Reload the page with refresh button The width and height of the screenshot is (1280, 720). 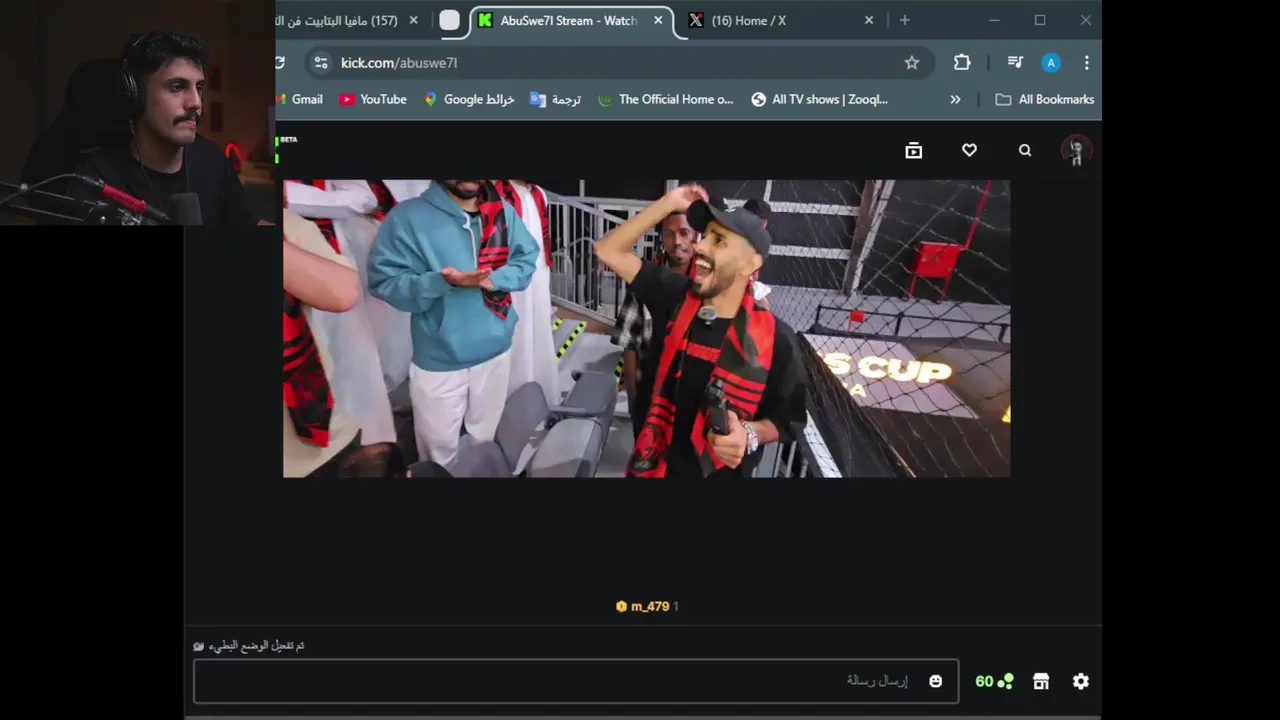(280, 62)
